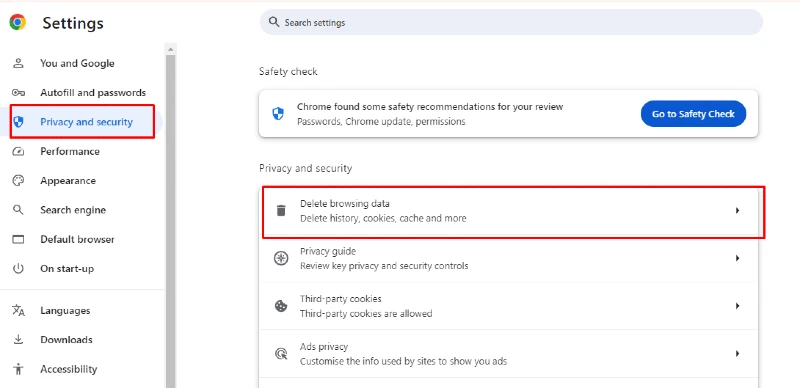Expand Ads privacy arrow
800x388 pixels.
coord(737,354)
